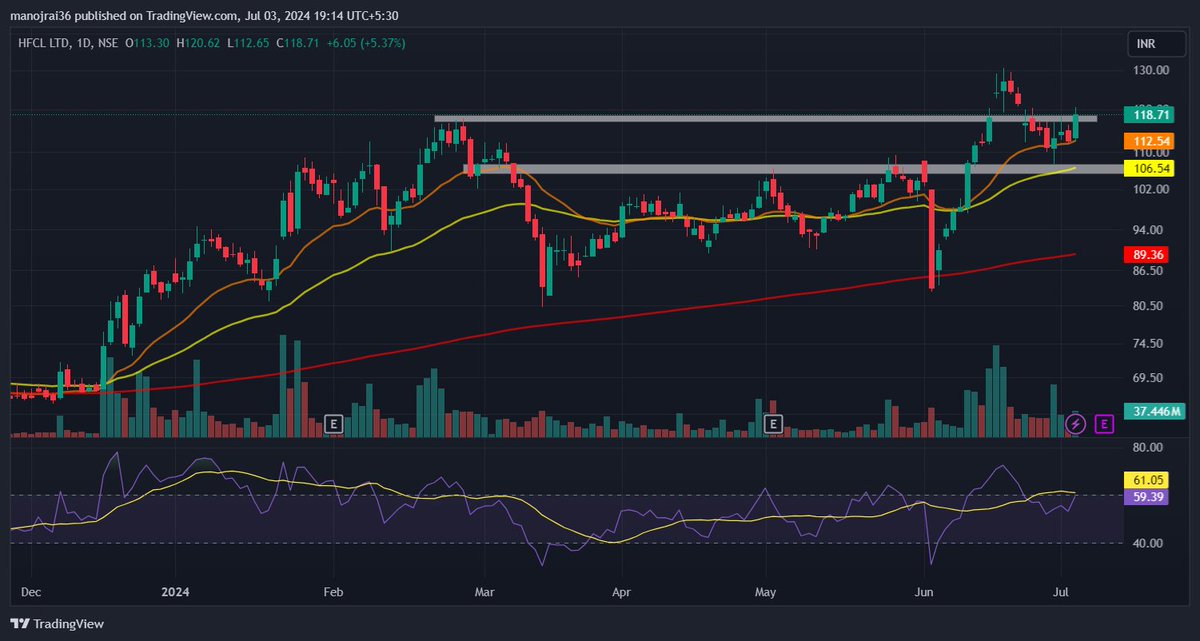Click the 102.00 price axis label
The height and width of the screenshot is (641, 1200).
tap(1151, 189)
